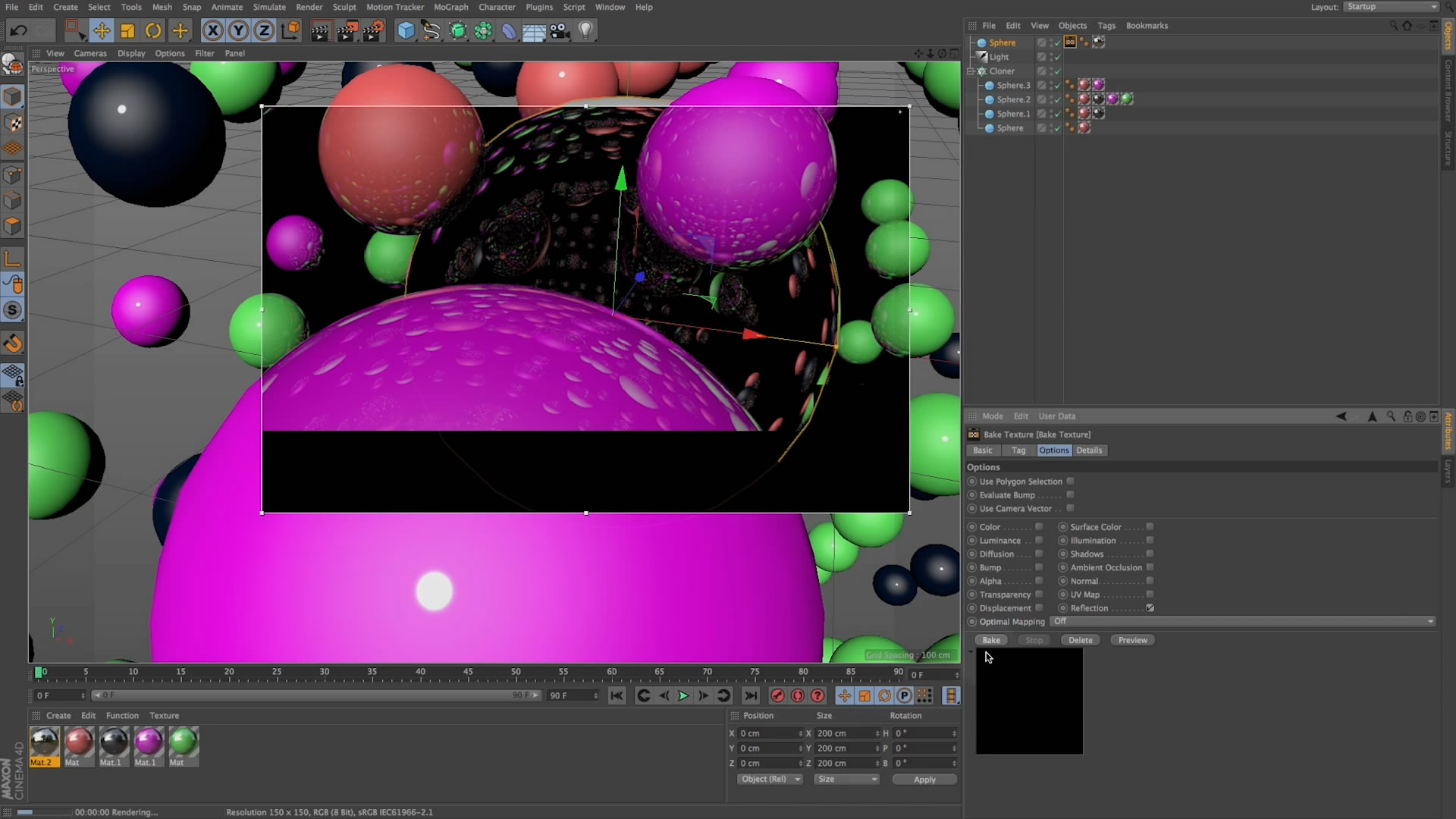Select the Light object
The height and width of the screenshot is (819, 1456).
coord(999,57)
